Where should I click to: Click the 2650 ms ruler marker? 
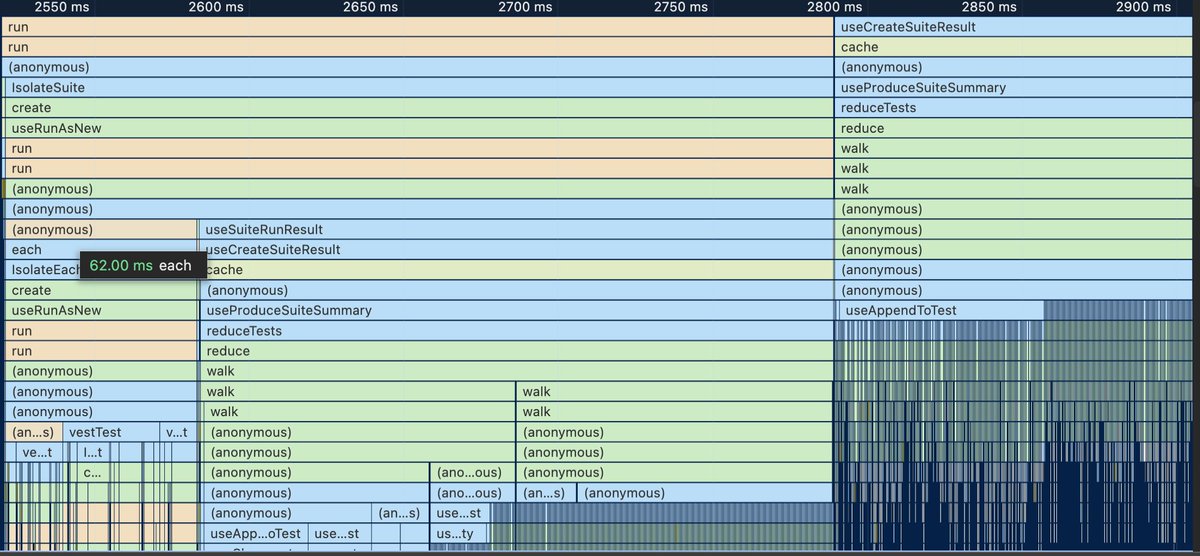pyautogui.click(x=370, y=7)
